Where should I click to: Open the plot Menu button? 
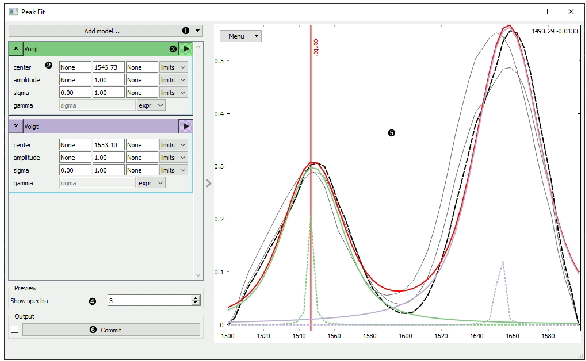pyautogui.click(x=240, y=36)
